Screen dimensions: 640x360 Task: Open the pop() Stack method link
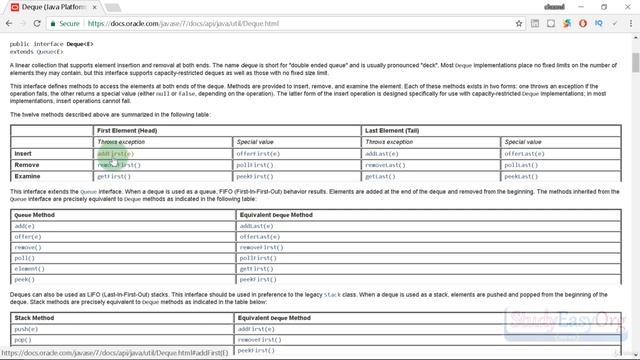[x=23, y=340]
